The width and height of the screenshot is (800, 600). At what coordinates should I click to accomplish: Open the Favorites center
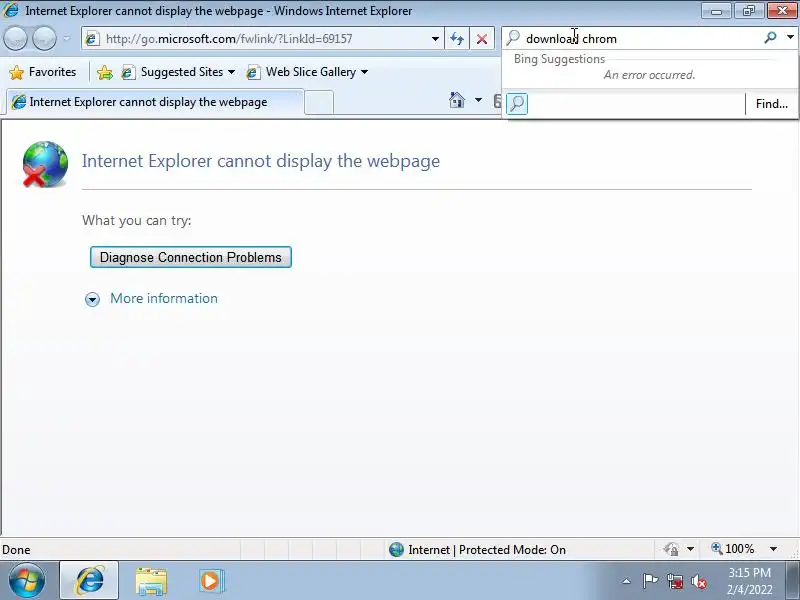pos(42,72)
